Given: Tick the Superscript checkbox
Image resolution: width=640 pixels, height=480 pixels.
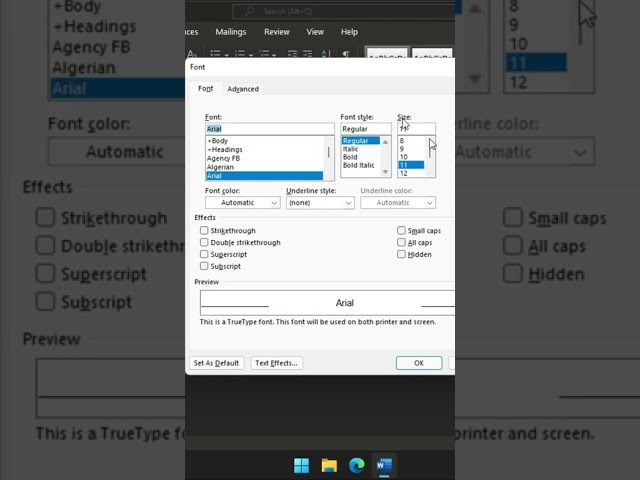Looking at the screenshot, I should coord(204,254).
